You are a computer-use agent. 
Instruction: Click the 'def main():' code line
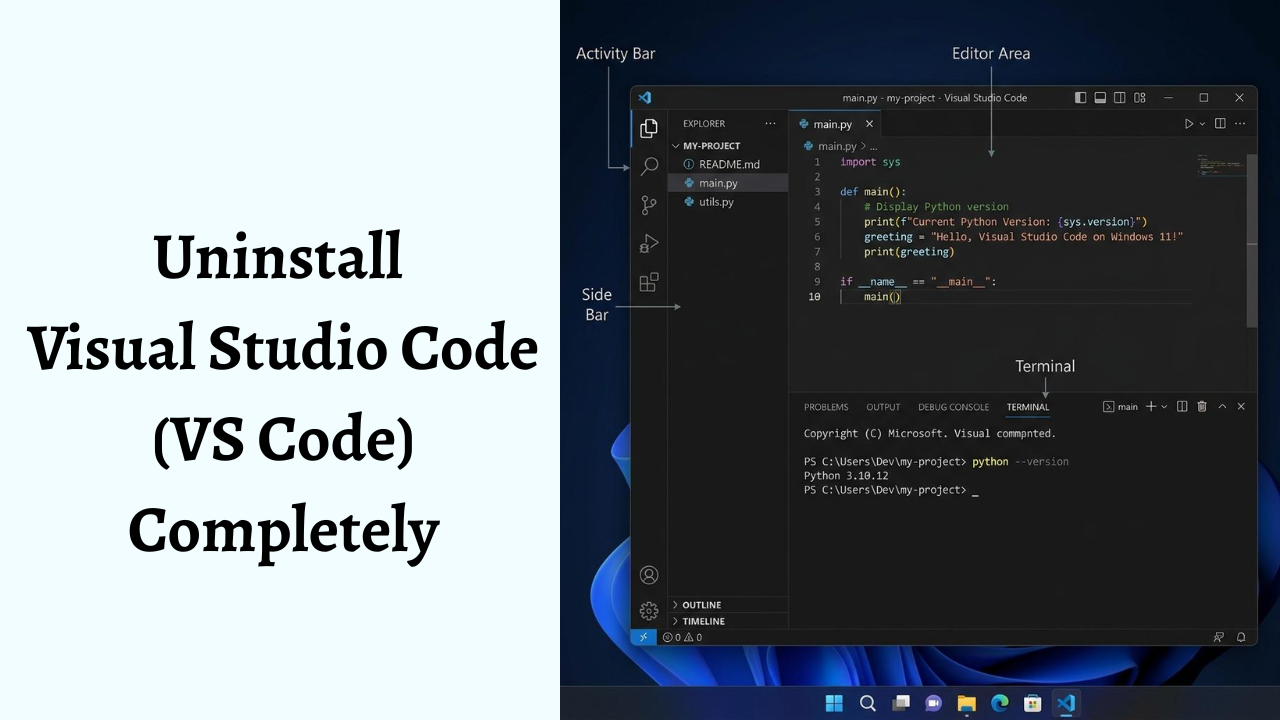(x=873, y=192)
